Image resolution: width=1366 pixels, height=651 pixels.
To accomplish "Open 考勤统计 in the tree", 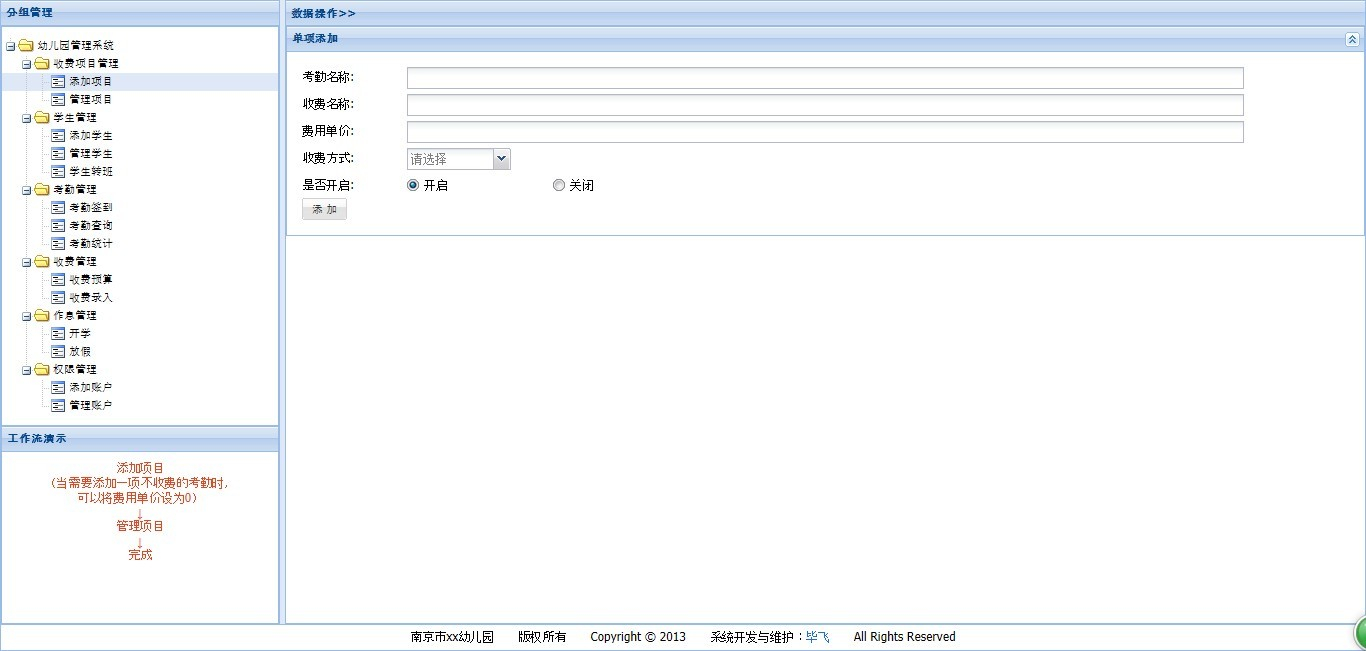I will (90, 243).
